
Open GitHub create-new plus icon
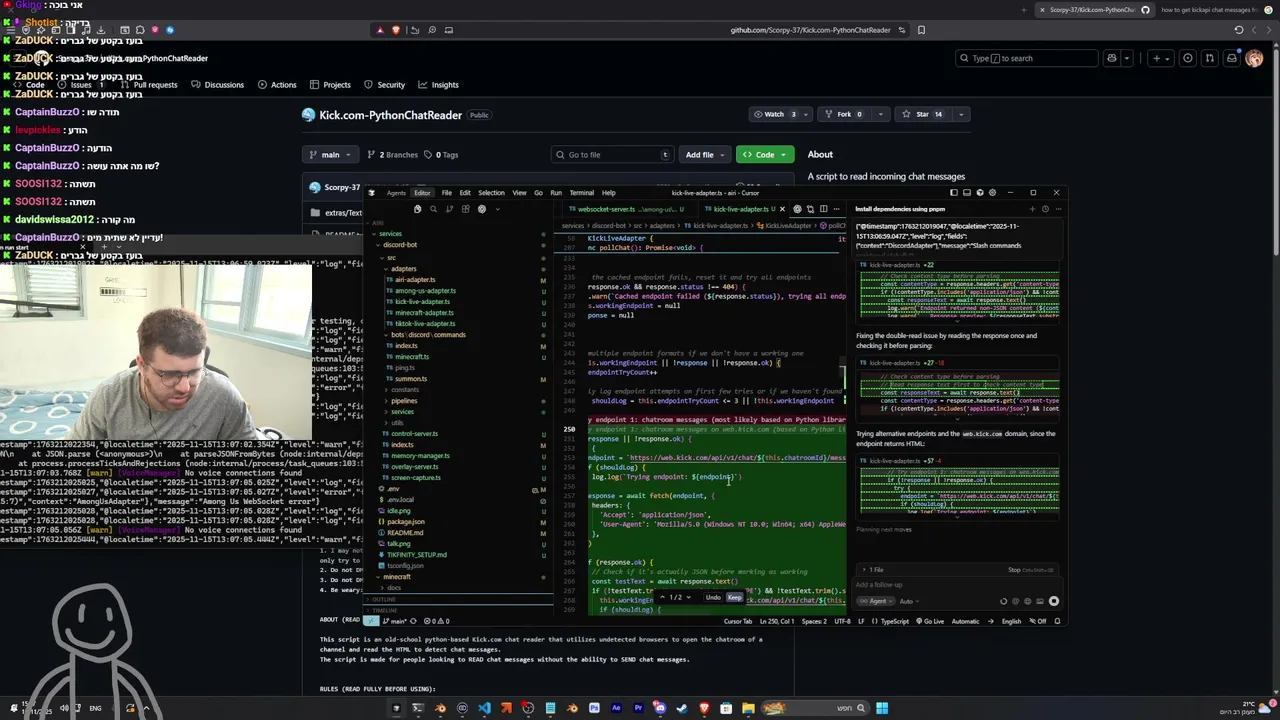click(1161, 58)
